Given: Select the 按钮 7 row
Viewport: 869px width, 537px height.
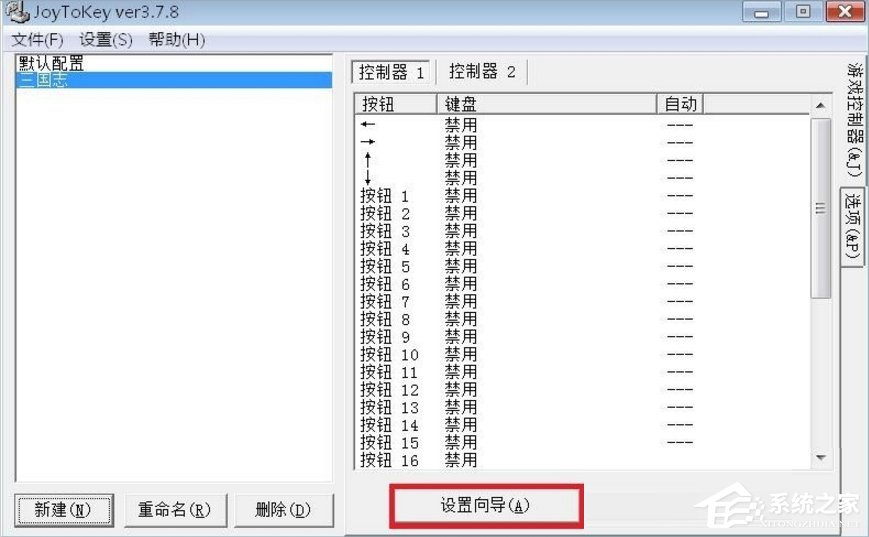Looking at the screenshot, I should [582, 302].
